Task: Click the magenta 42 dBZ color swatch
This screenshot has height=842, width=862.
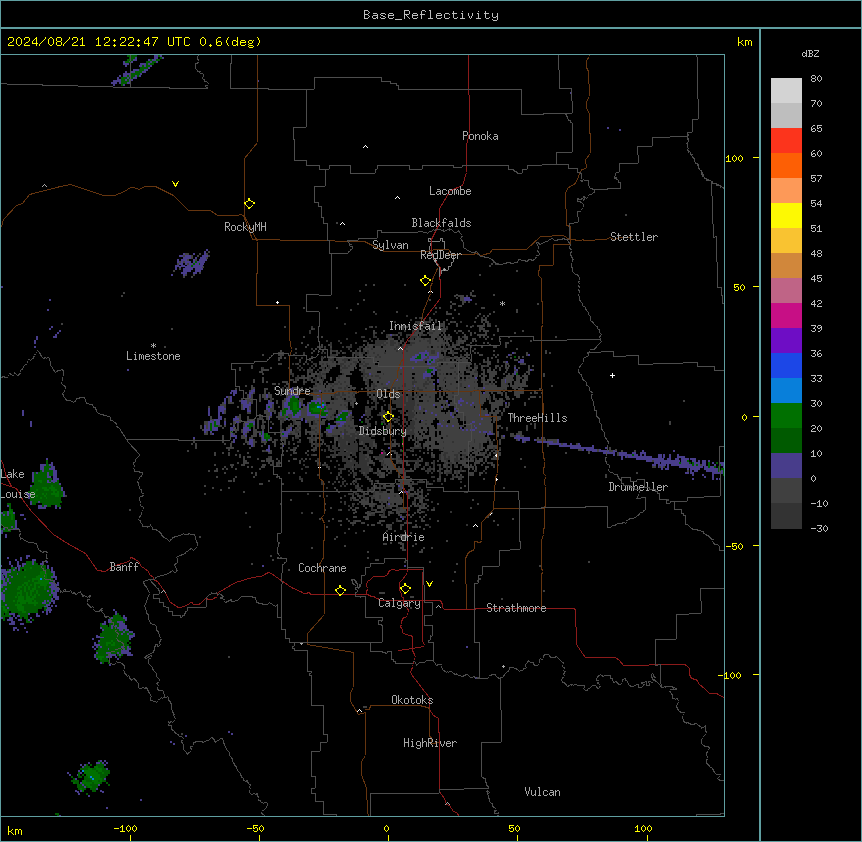Action: (x=786, y=315)
